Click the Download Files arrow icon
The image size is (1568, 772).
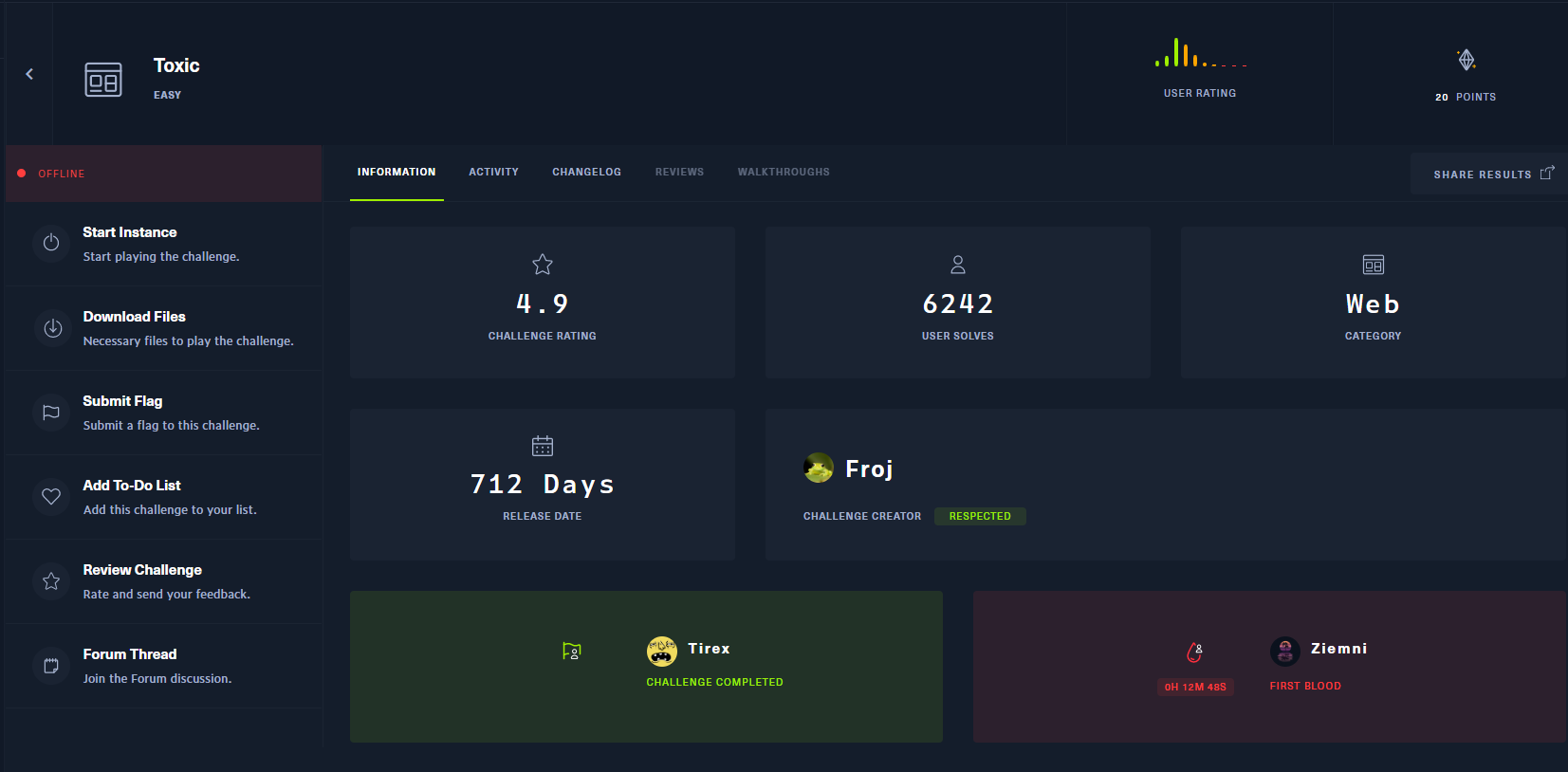click(52, 328)
